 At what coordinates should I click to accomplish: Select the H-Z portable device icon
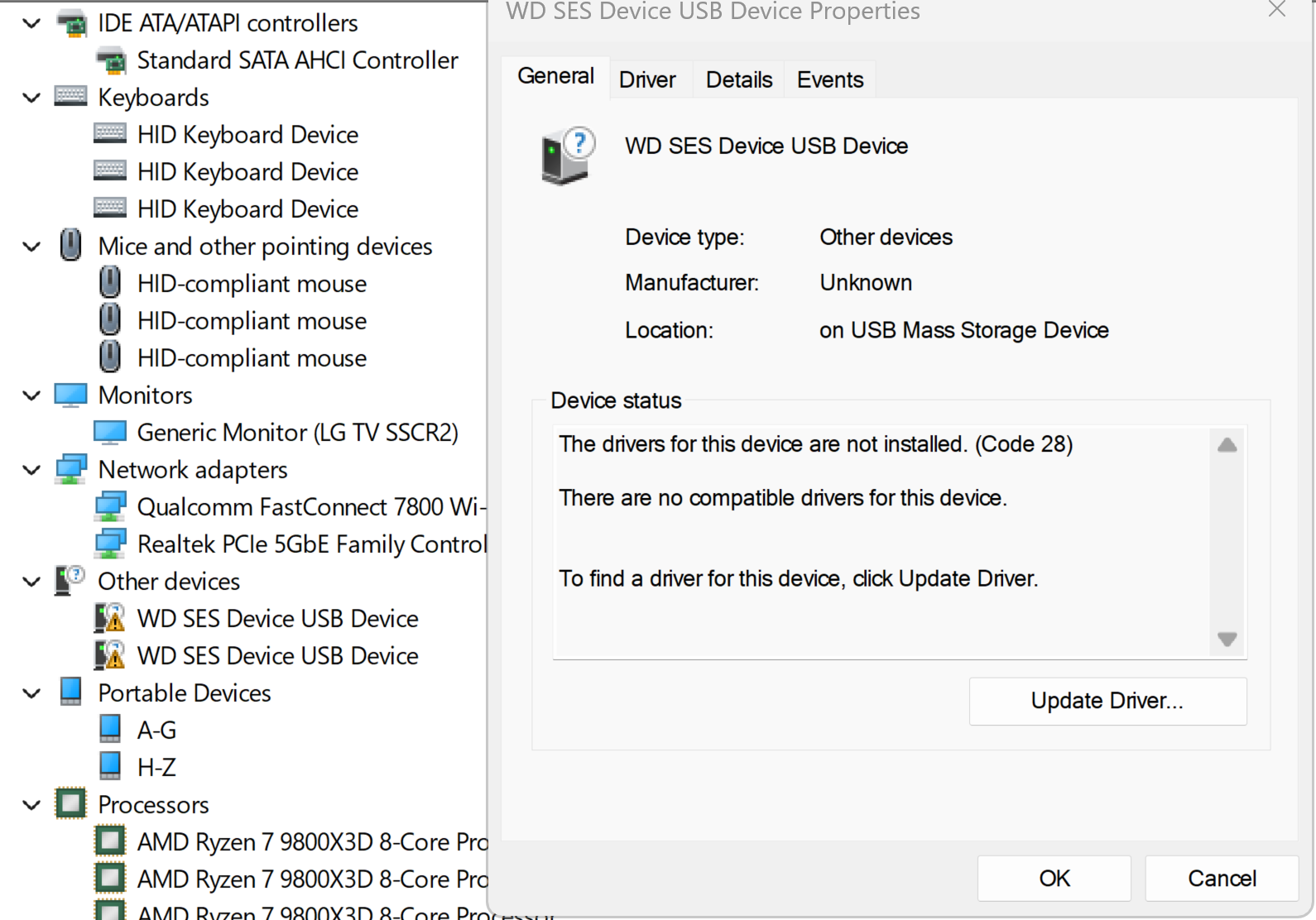110,766
